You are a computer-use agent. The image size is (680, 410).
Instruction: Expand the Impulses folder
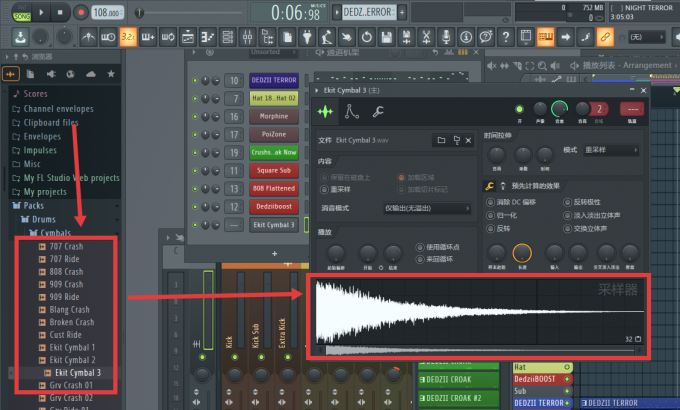40,150
